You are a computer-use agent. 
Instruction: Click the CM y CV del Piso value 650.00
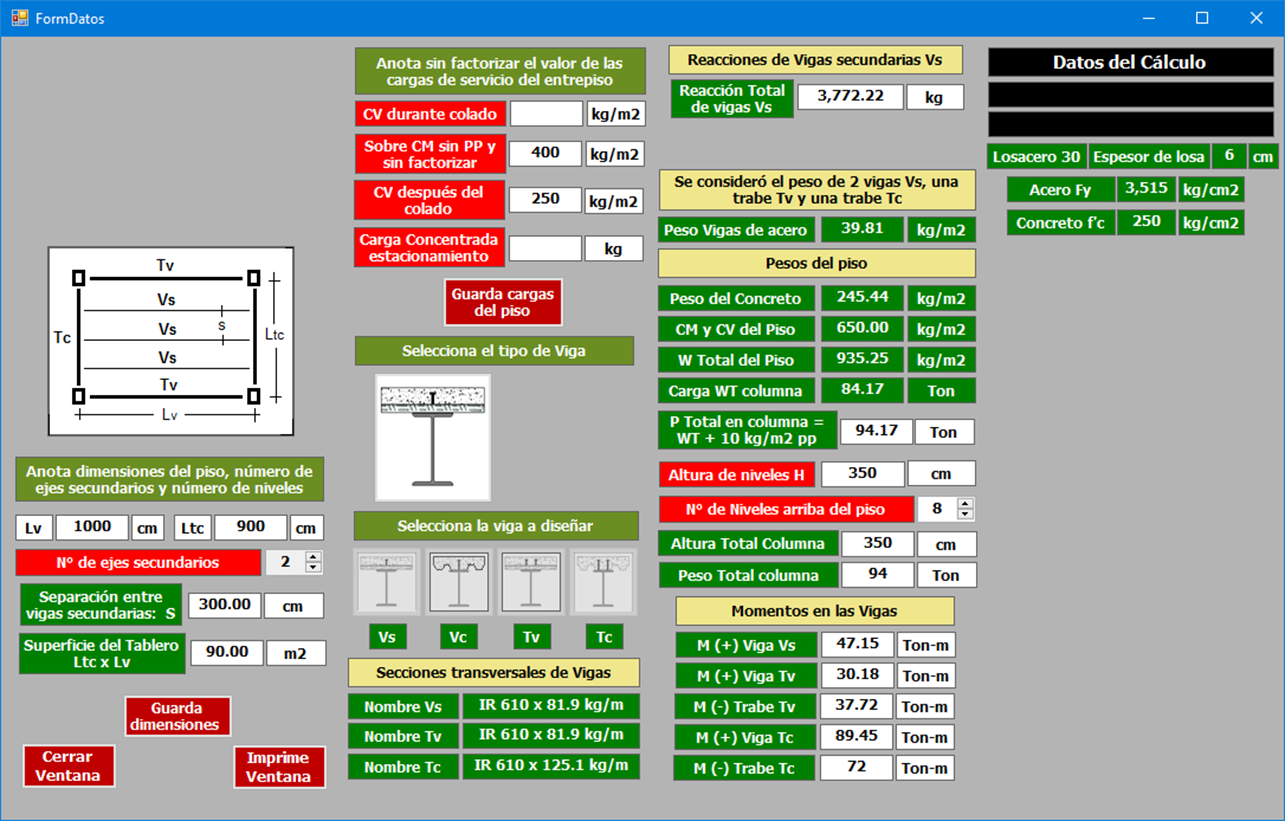click(x=862, y=329)
